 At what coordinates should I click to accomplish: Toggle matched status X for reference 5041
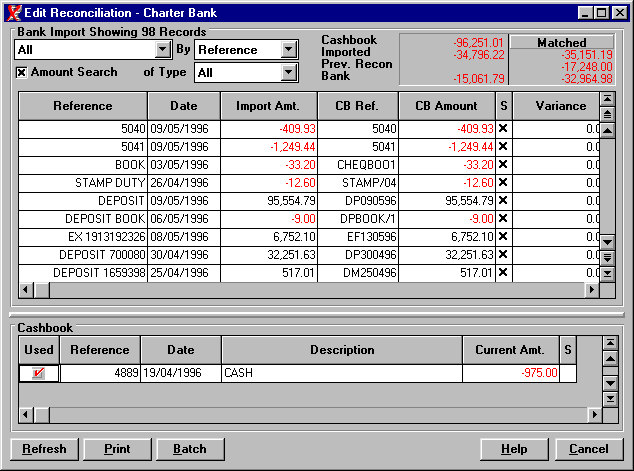[x=503, y=146]
